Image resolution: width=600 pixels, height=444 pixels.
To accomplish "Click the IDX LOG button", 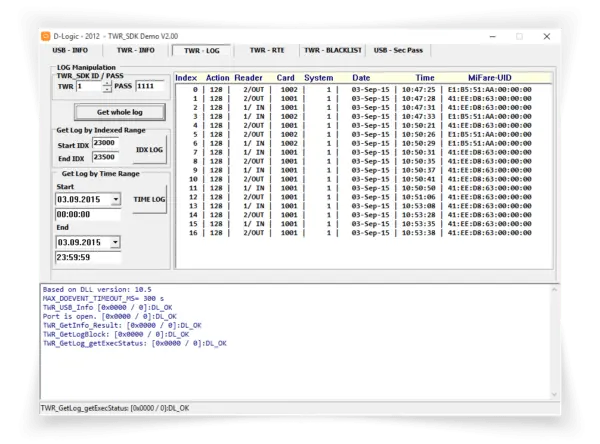I will [149, 150].
